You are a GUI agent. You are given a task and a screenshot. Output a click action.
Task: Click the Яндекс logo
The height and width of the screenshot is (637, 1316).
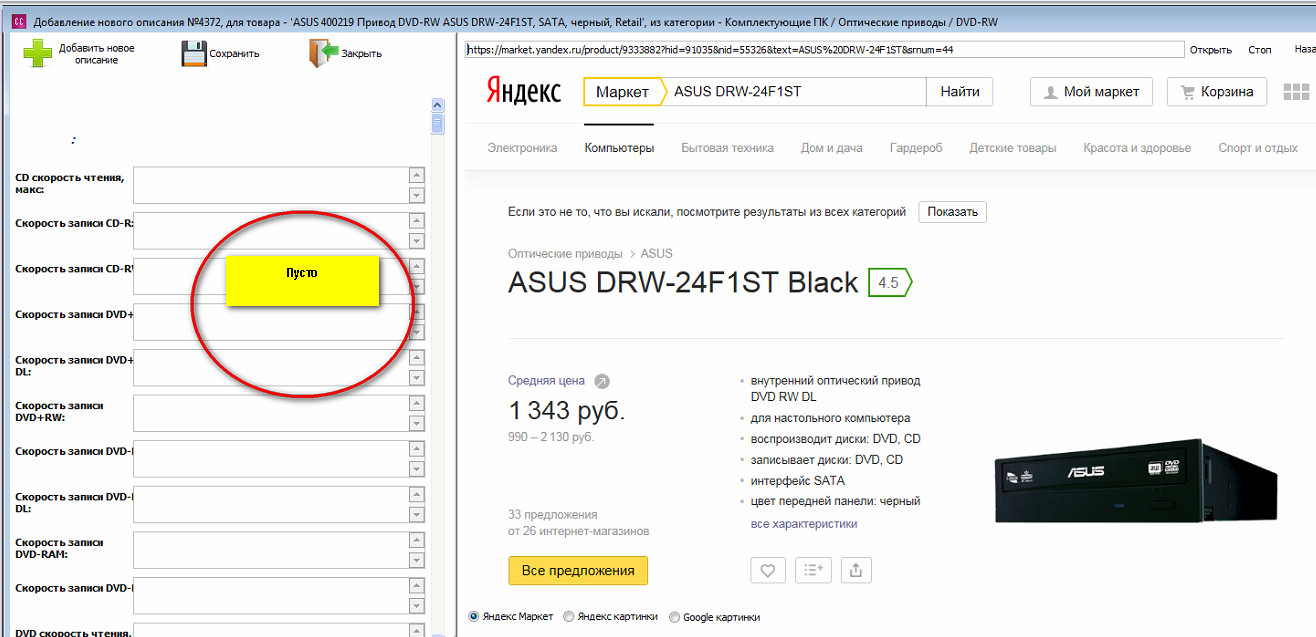pyautogui.click(x=523, y=91)
